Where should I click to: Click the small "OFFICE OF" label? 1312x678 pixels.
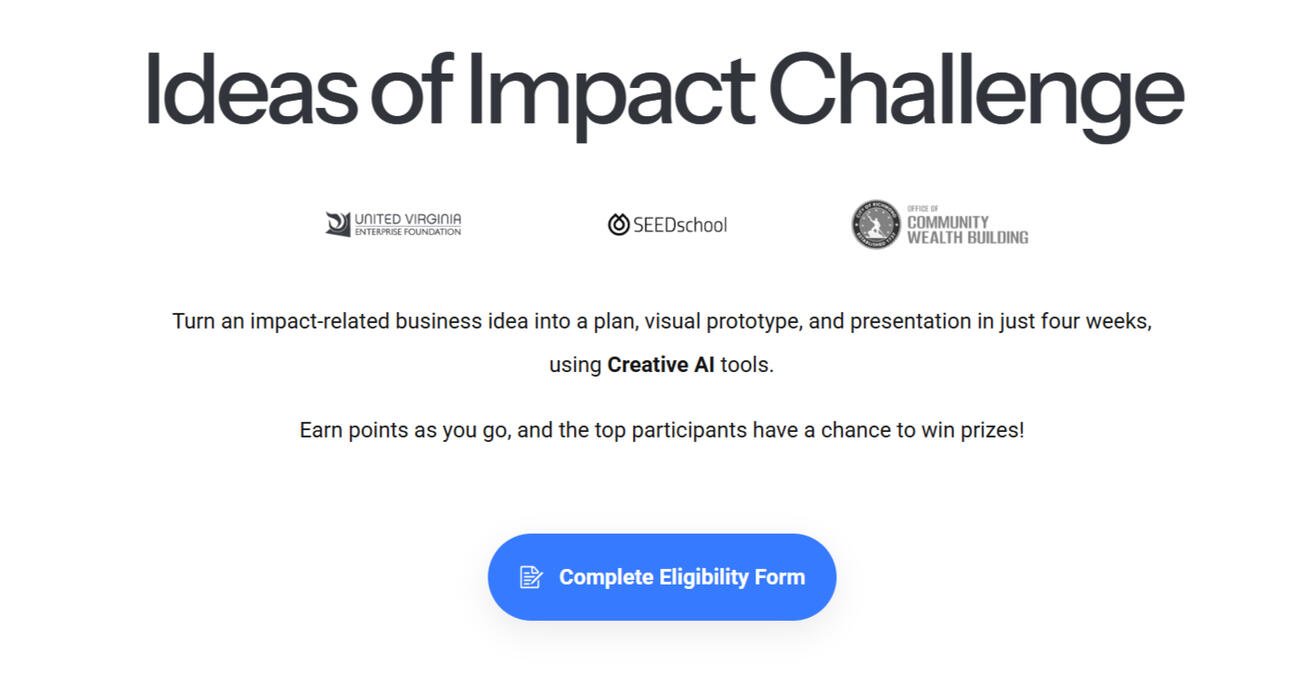tap(922, 208)
